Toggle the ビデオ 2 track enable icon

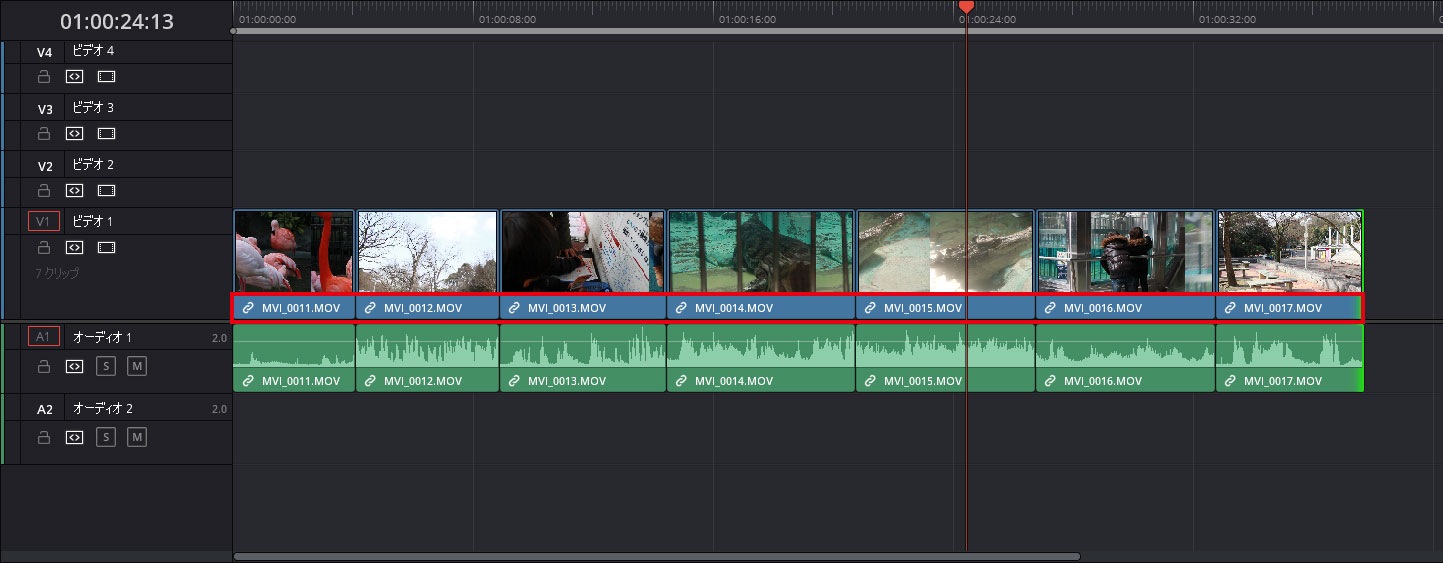[x=106, y=190]
